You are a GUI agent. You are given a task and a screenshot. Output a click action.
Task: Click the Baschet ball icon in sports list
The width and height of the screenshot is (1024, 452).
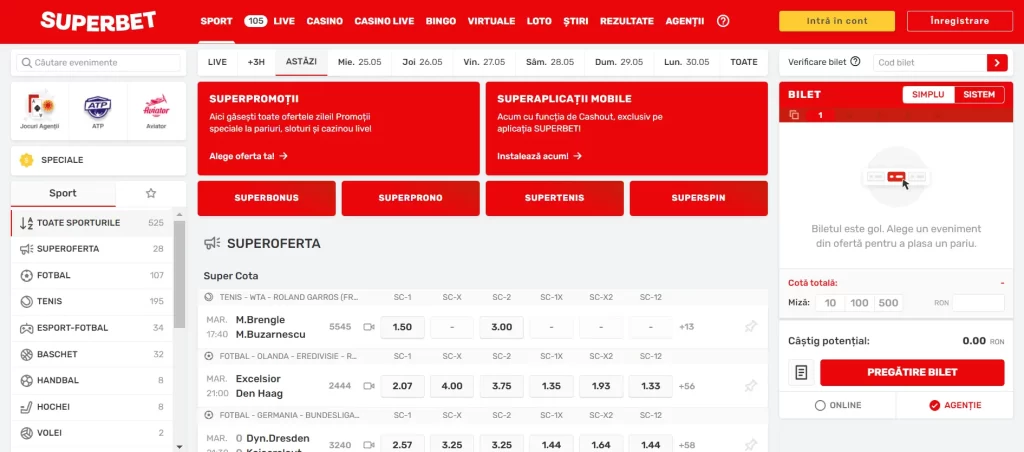[x=26, y=355]
